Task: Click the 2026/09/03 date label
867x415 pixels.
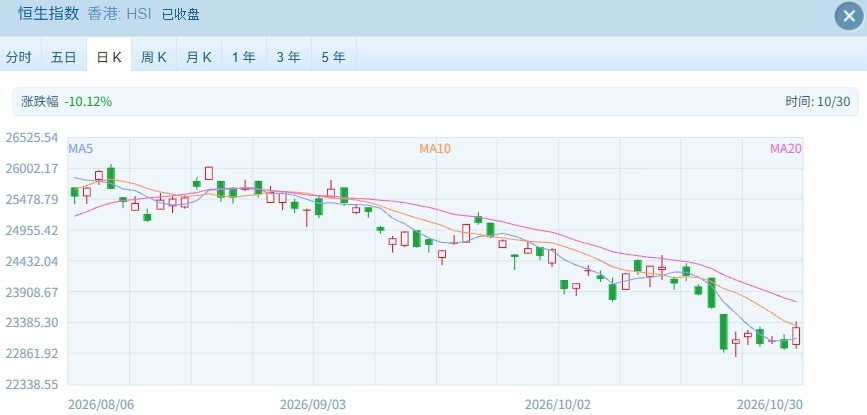Action: pos(313,405)
